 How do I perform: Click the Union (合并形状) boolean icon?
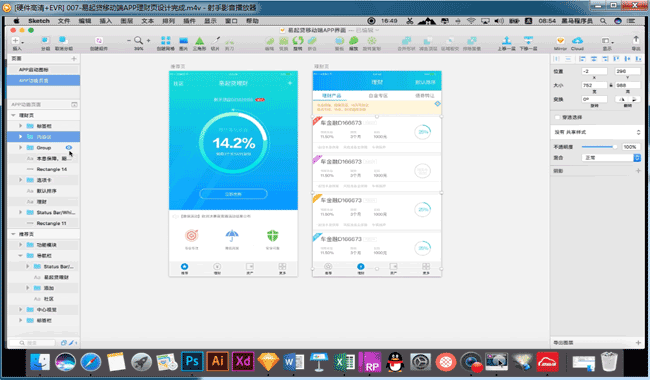point(406,41)
